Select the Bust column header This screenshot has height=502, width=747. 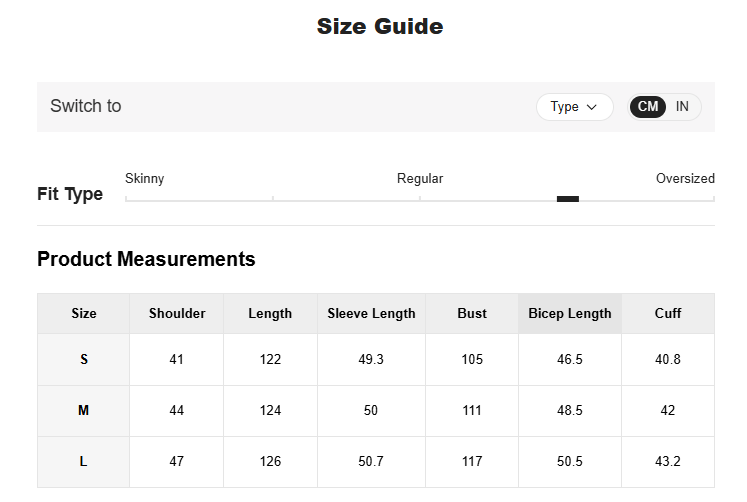pyautogui.click(x=472, y=313)
